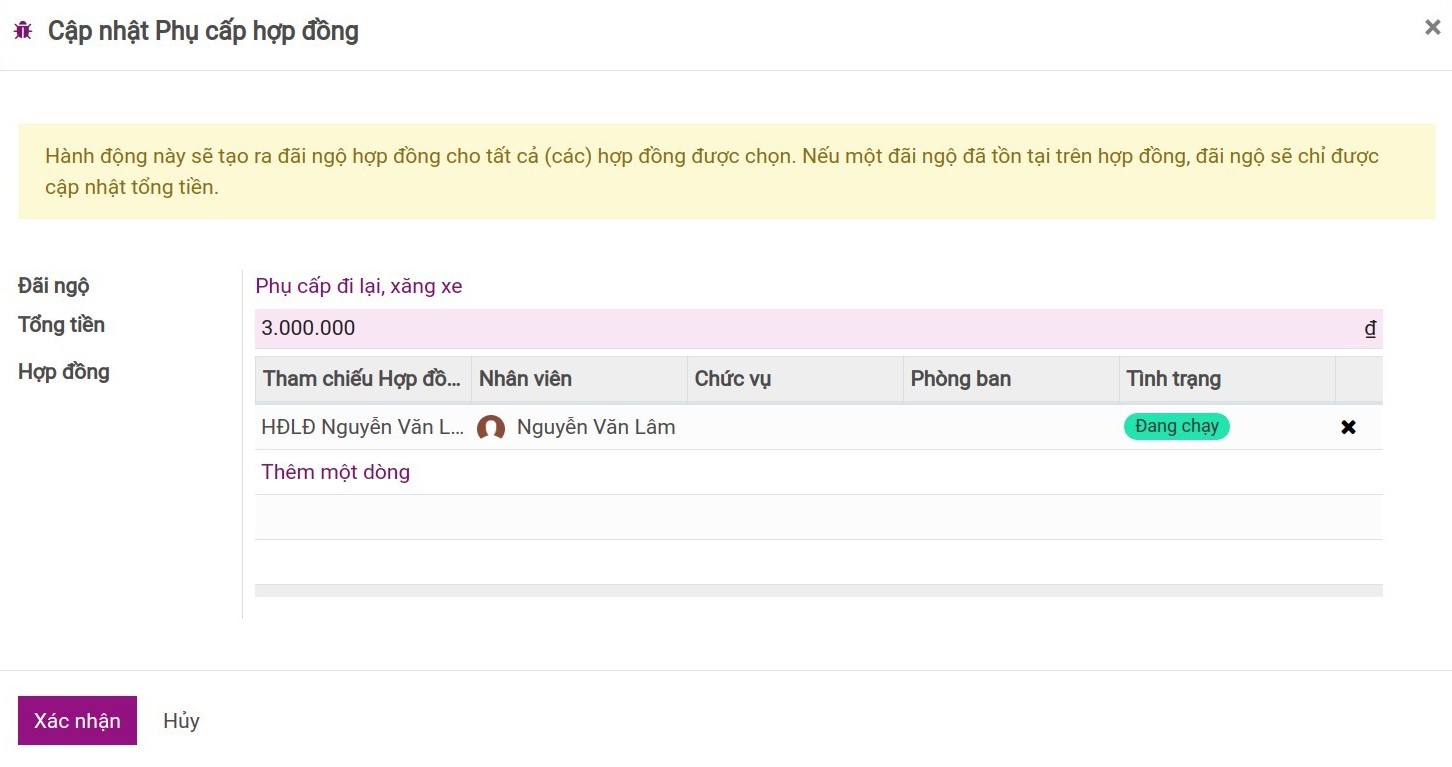Click the Đang chạy status badge

pyautogui.click(x=1176, y=427)
